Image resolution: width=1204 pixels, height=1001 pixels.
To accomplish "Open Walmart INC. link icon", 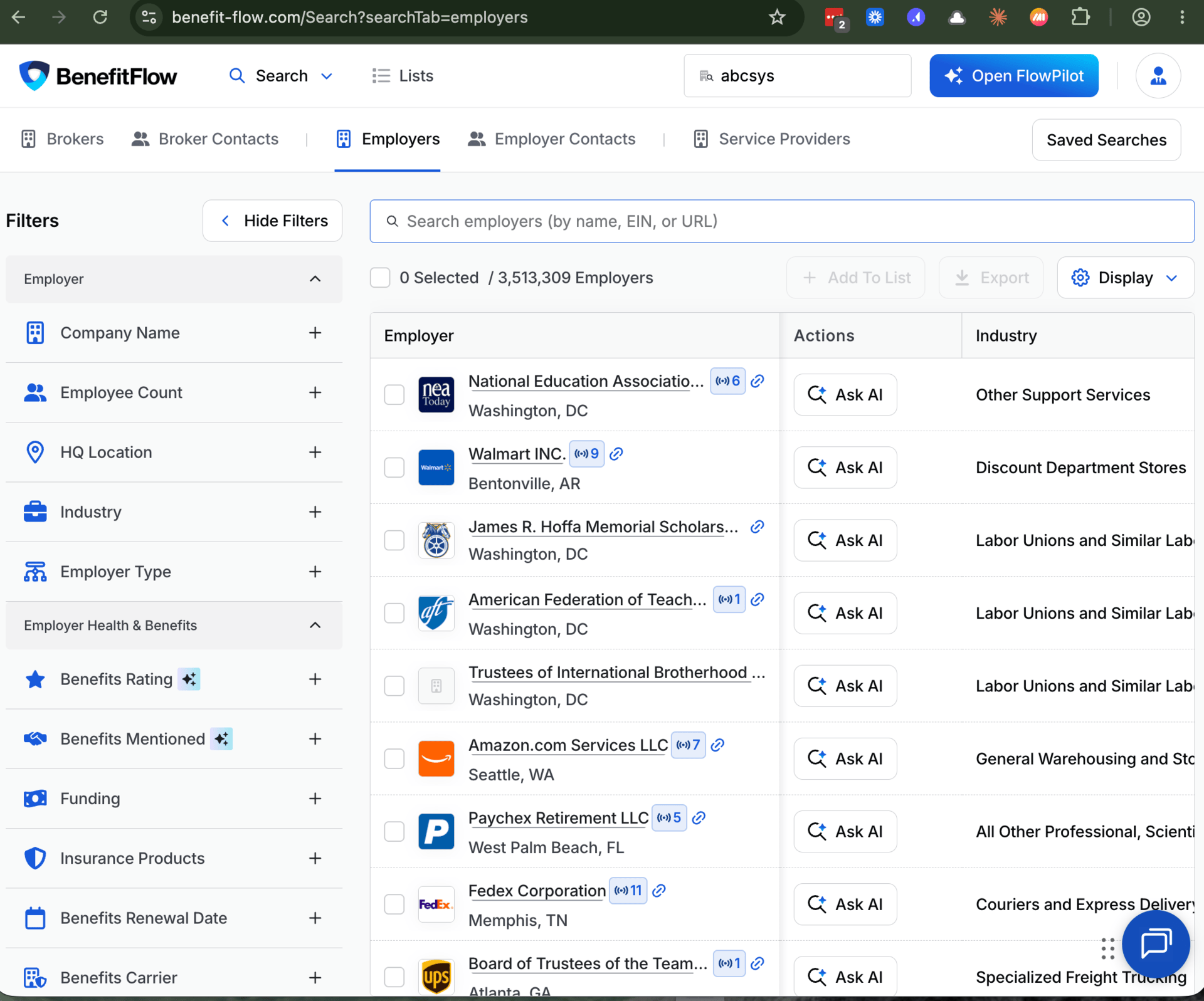I will 616,454.
